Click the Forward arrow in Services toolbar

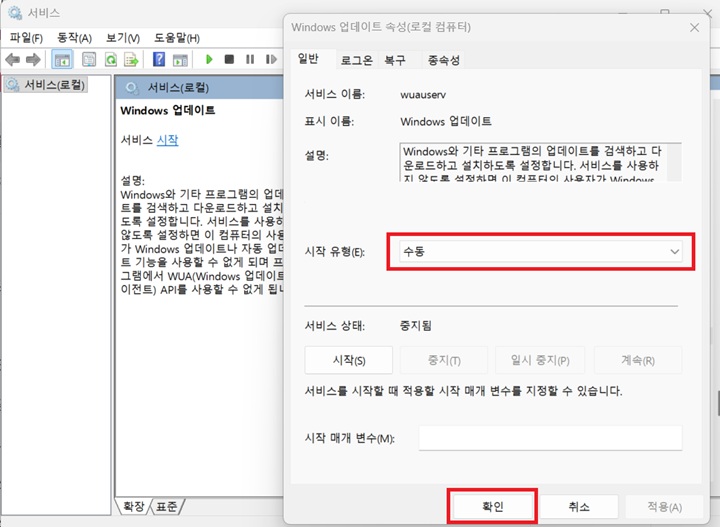pyautogui.click(x=33, y=59)
